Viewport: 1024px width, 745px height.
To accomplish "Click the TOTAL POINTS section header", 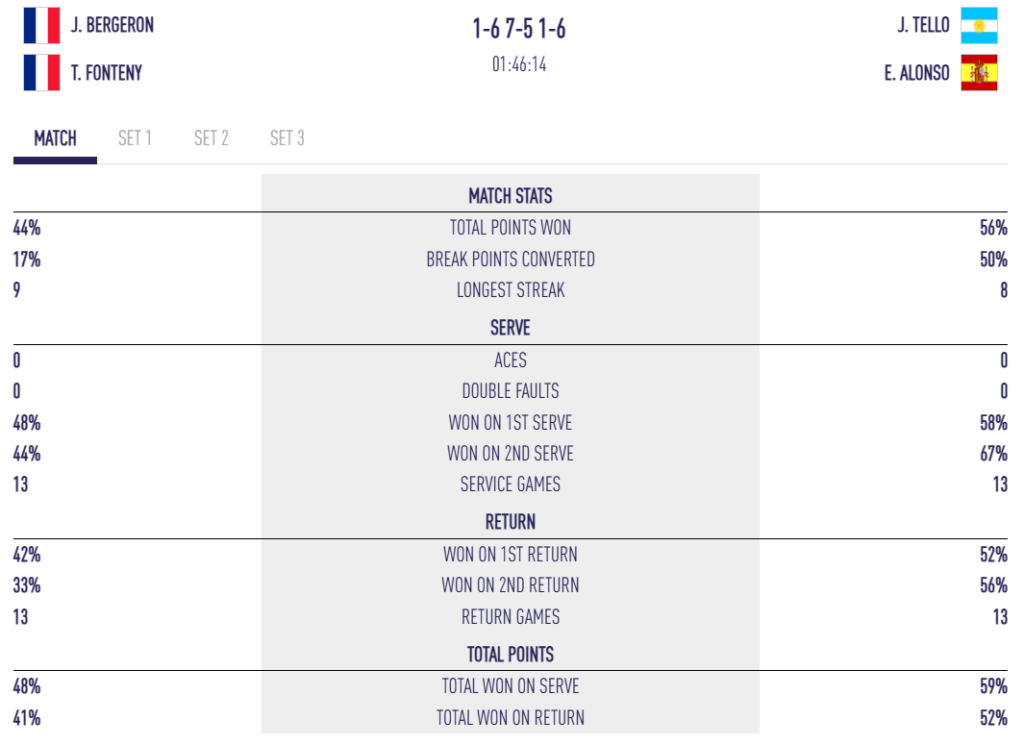I will [x=510, y=655].
